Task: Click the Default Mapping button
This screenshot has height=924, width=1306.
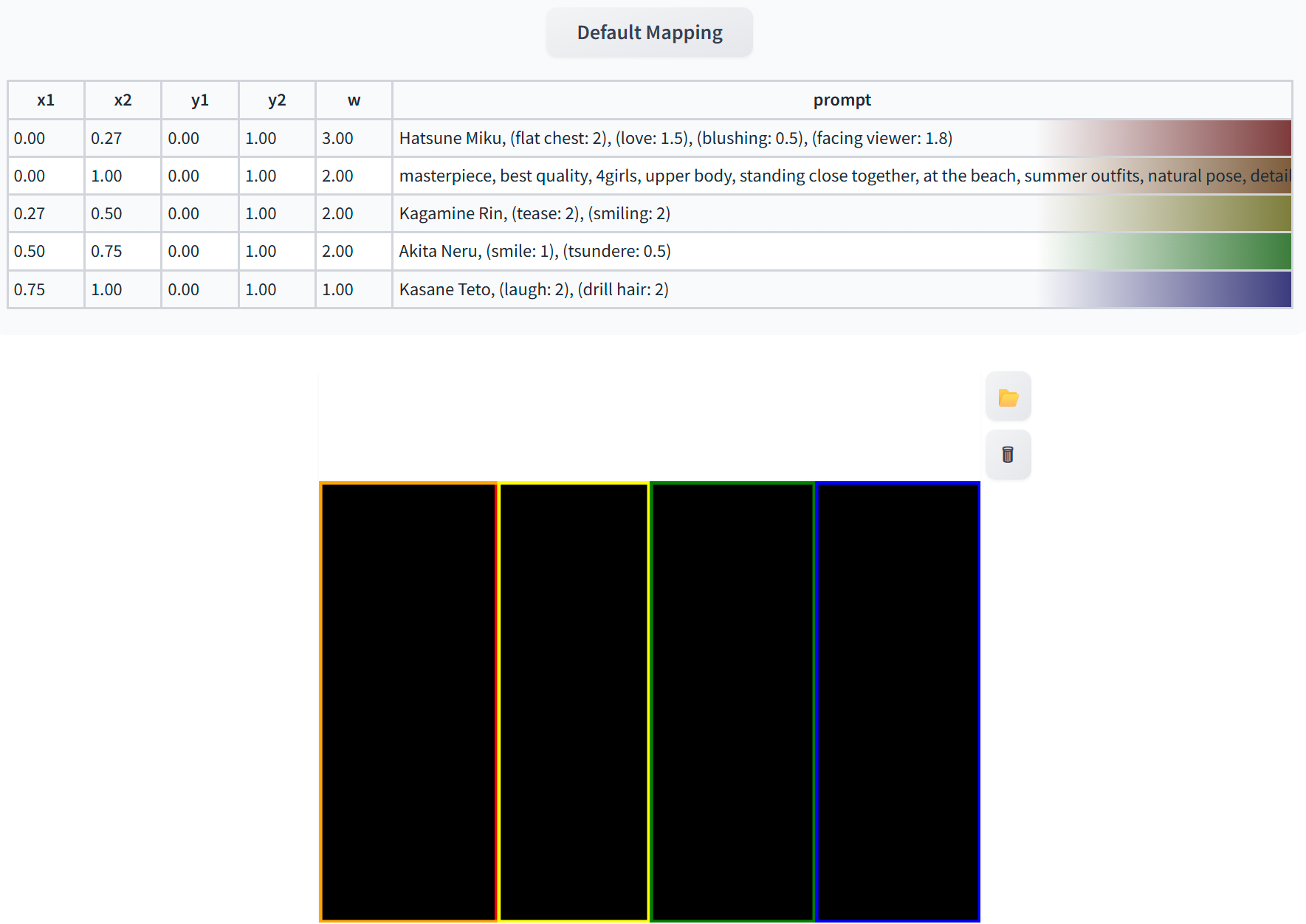Action: coord(649,32)
